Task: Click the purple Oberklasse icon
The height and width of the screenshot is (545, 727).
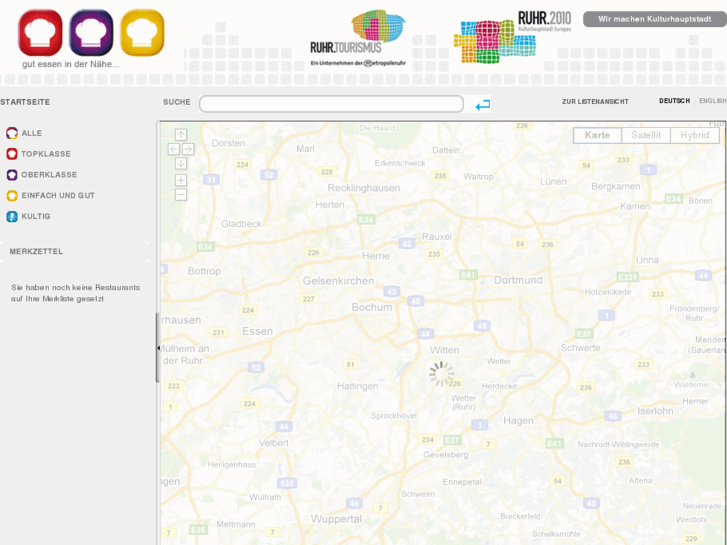Action: (12, 174)
